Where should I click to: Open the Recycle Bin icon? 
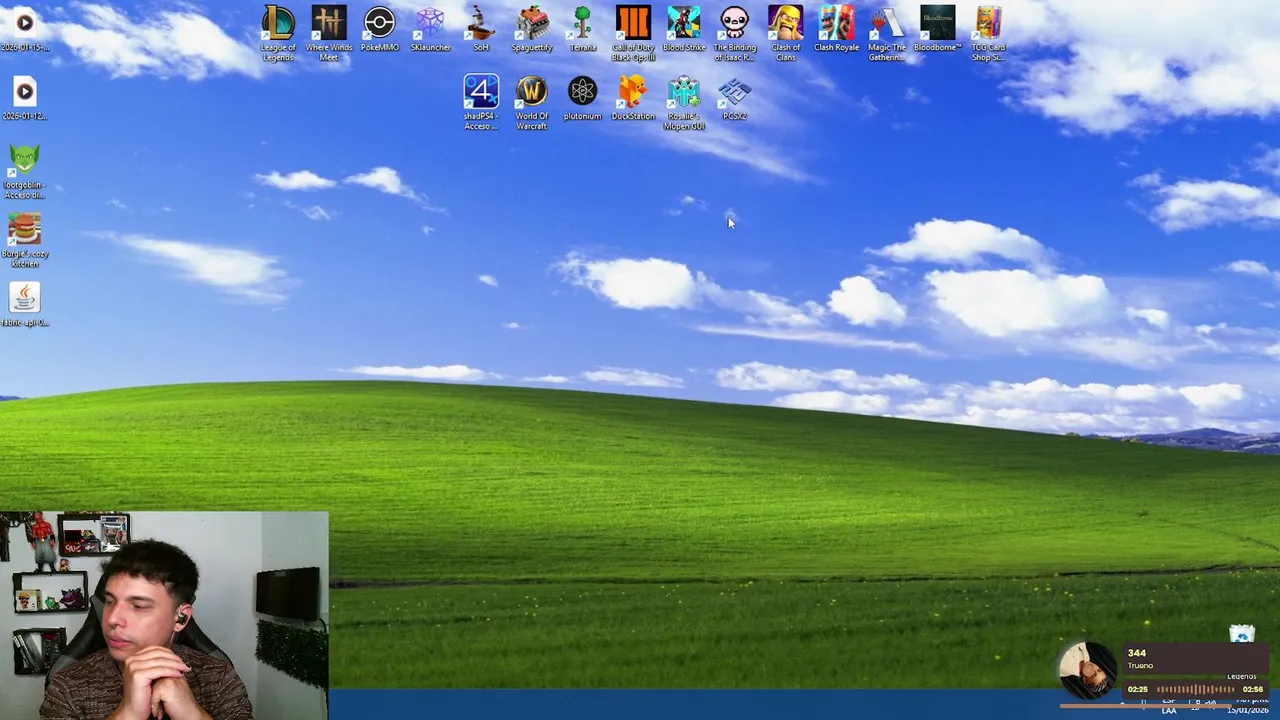(x=1242, y=635)
